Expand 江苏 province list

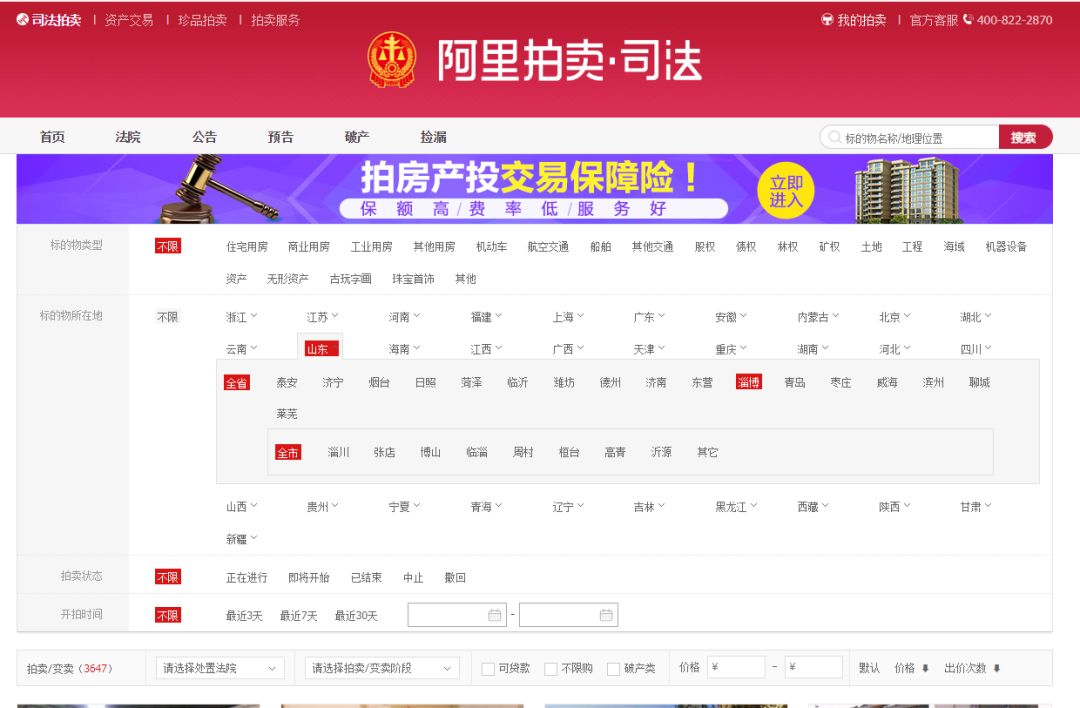click(x=322, y=317)
